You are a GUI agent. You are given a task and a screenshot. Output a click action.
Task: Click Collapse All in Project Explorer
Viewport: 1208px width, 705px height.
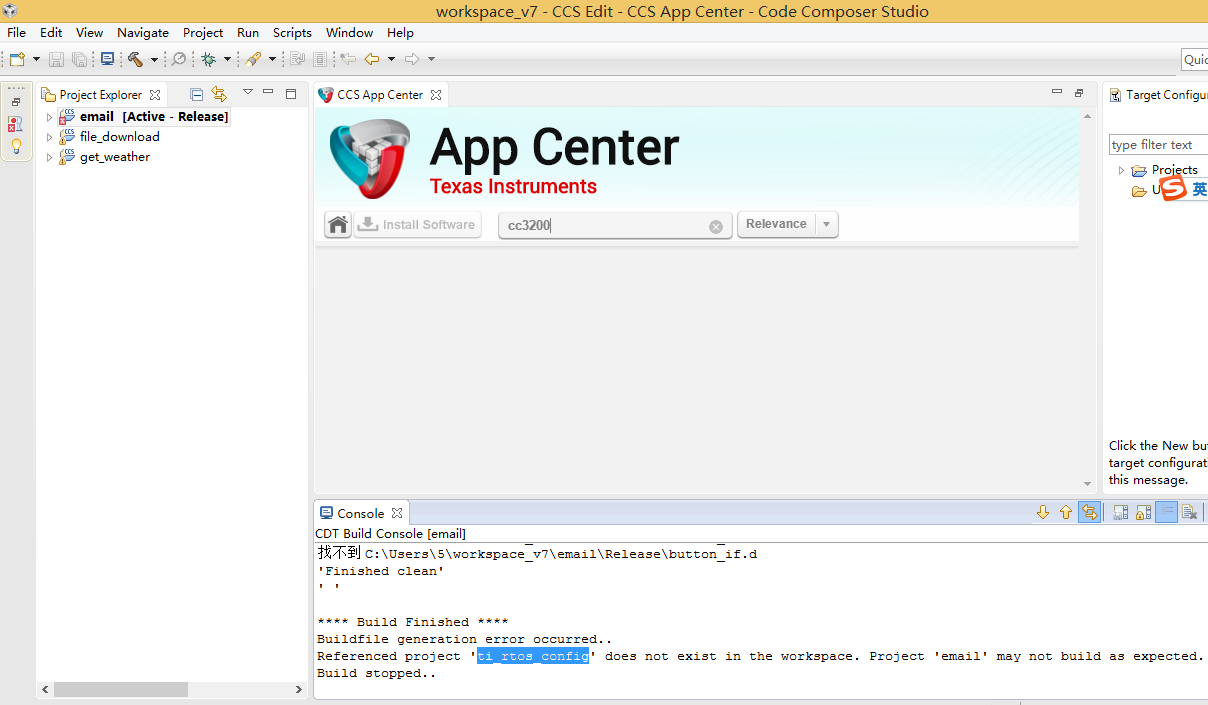click(x=197, y=94)
